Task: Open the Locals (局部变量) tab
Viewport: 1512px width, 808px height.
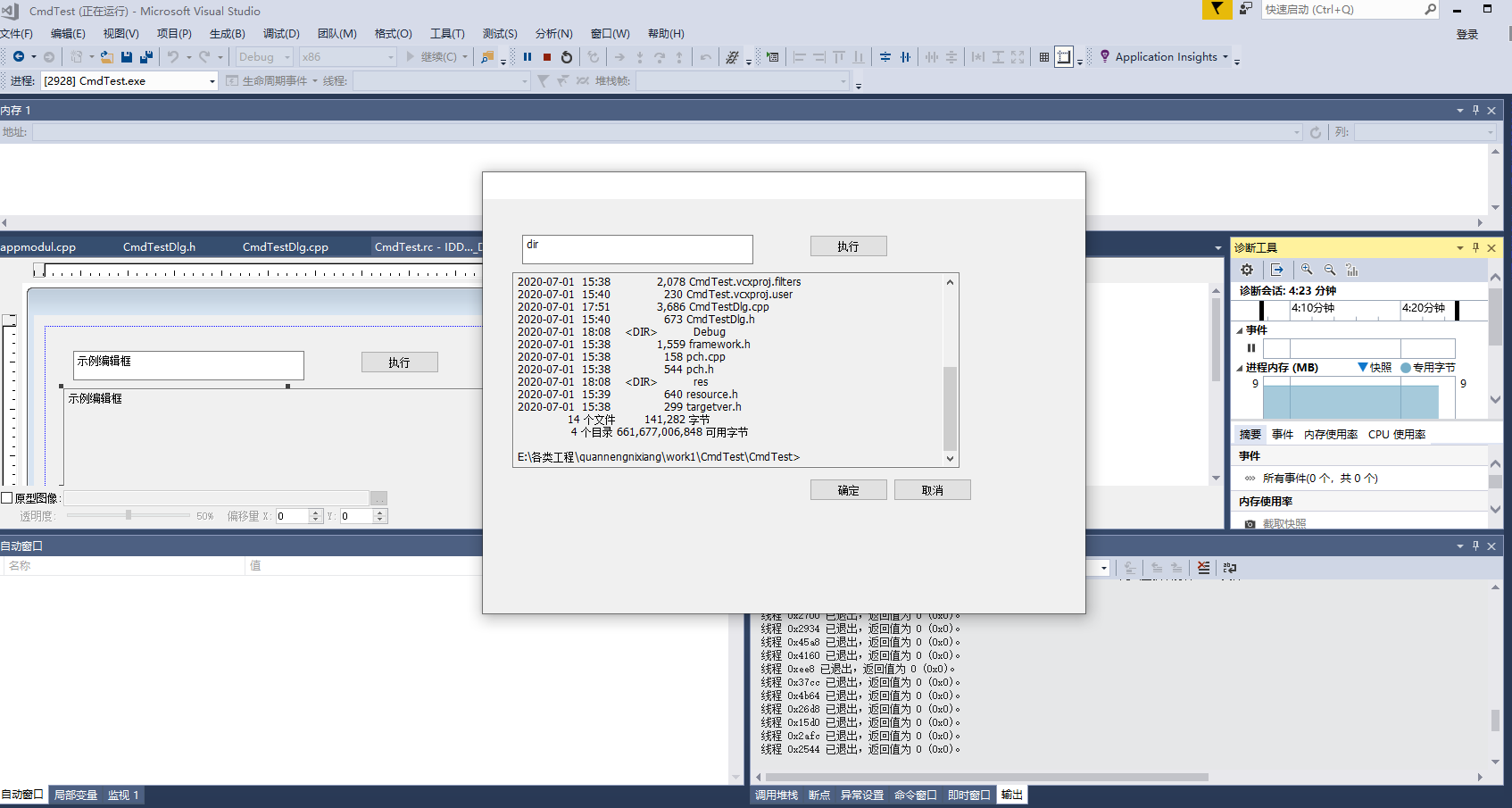Action: click(76, 795)
